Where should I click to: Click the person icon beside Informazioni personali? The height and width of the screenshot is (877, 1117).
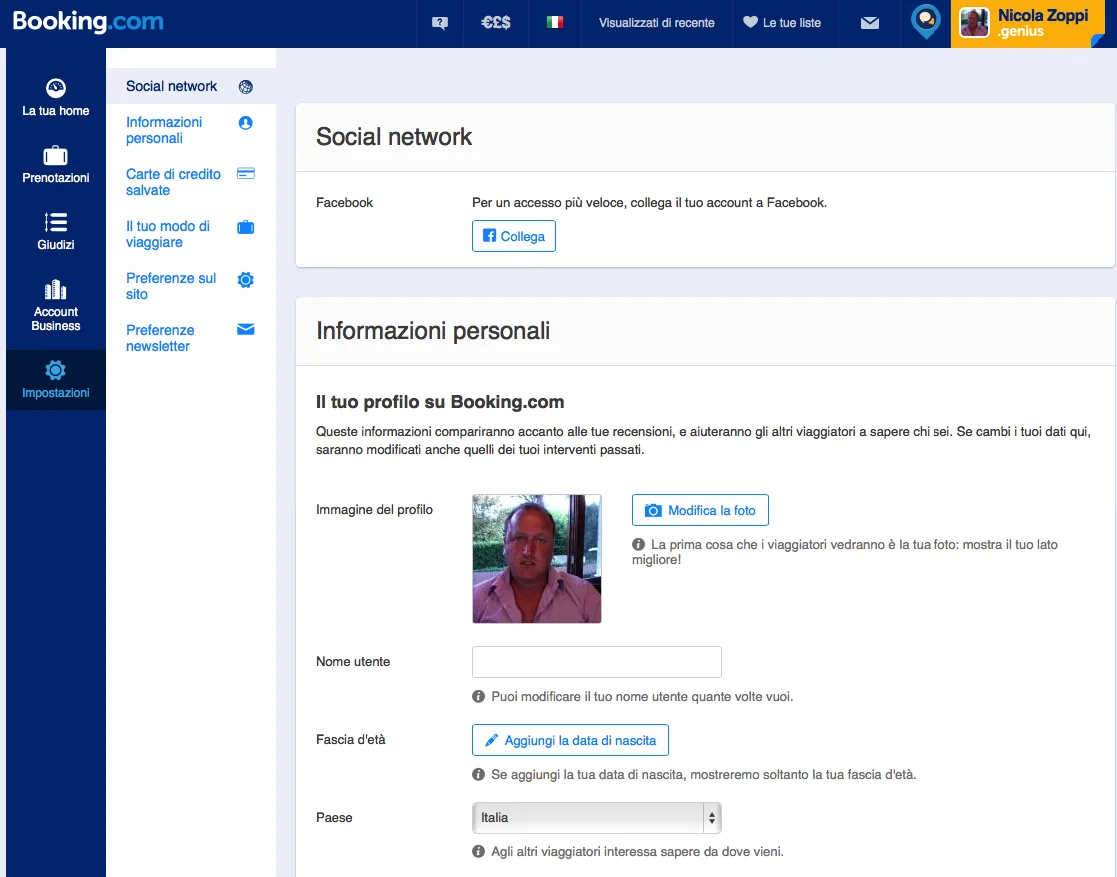point(246,123)
